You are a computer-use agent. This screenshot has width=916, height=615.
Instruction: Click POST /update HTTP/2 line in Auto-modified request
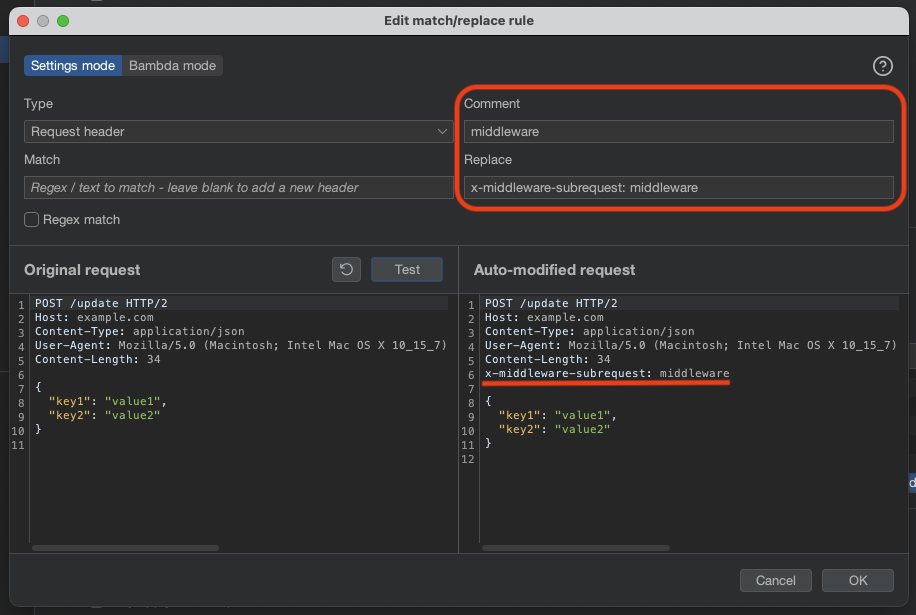551,303
